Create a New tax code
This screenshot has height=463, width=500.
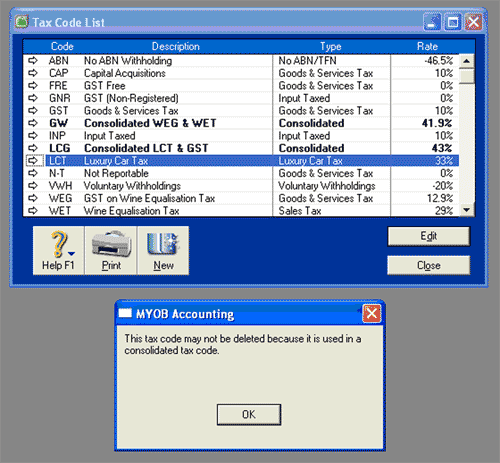pos(163,250)
